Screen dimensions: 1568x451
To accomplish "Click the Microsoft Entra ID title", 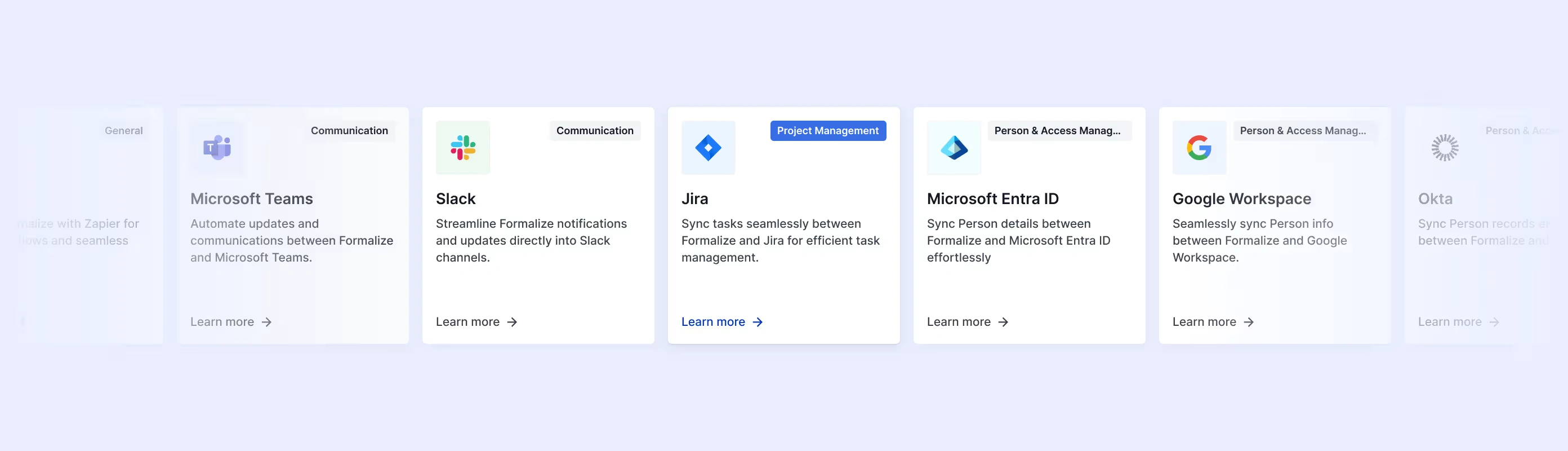I will tap(993, 198).
